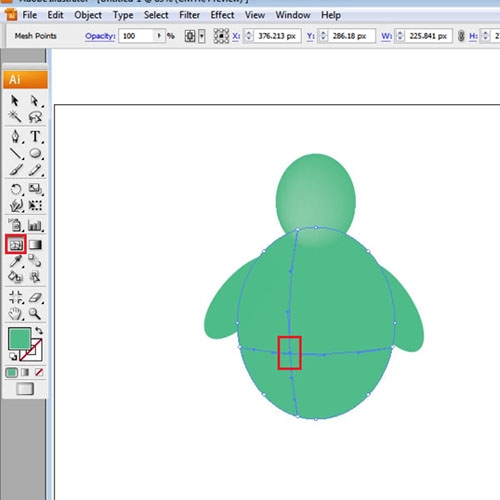500x500 pixels.
Task: Choose the Blend tool
Action: coord(35,261)
